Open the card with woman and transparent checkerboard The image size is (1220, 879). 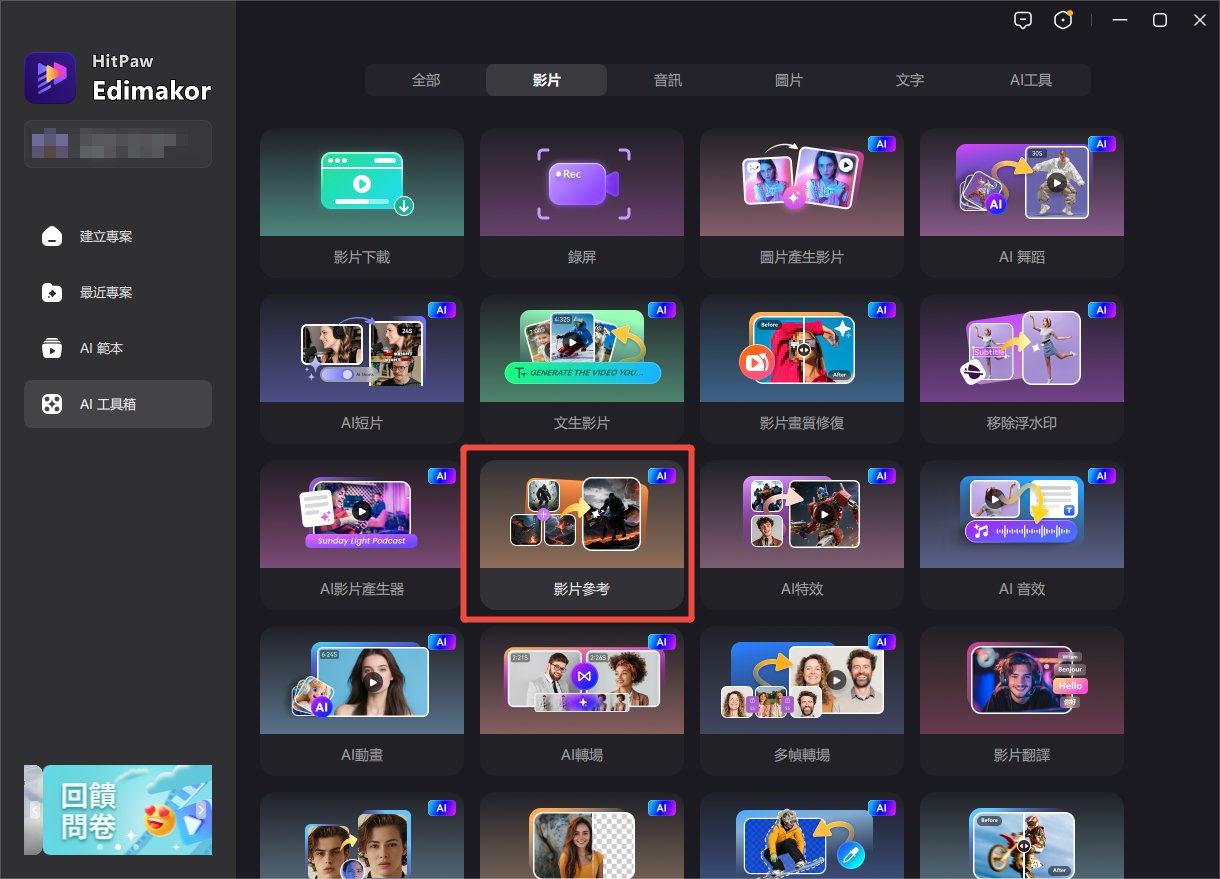point(582,836)
